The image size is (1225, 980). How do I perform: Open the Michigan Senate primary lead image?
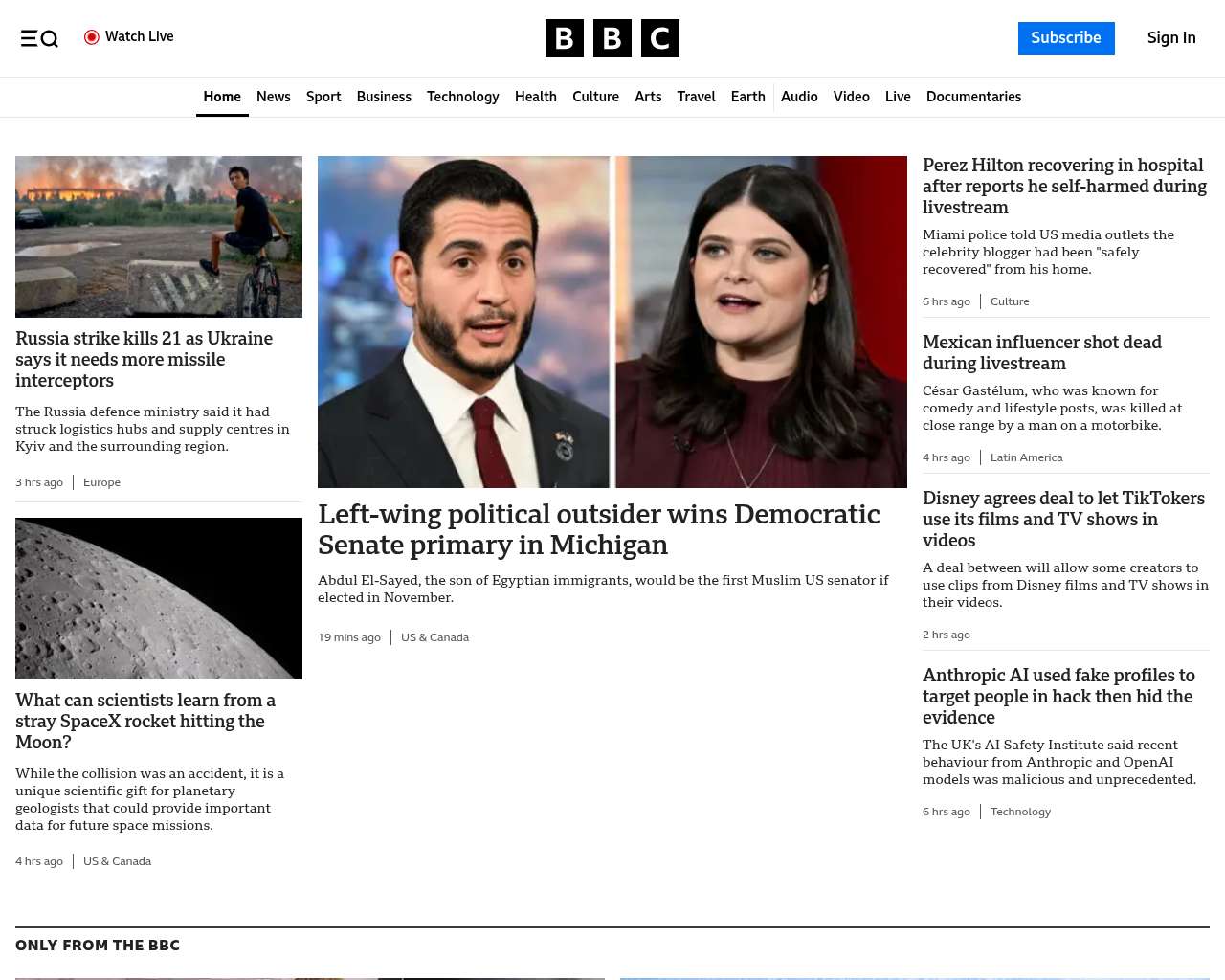612,322
